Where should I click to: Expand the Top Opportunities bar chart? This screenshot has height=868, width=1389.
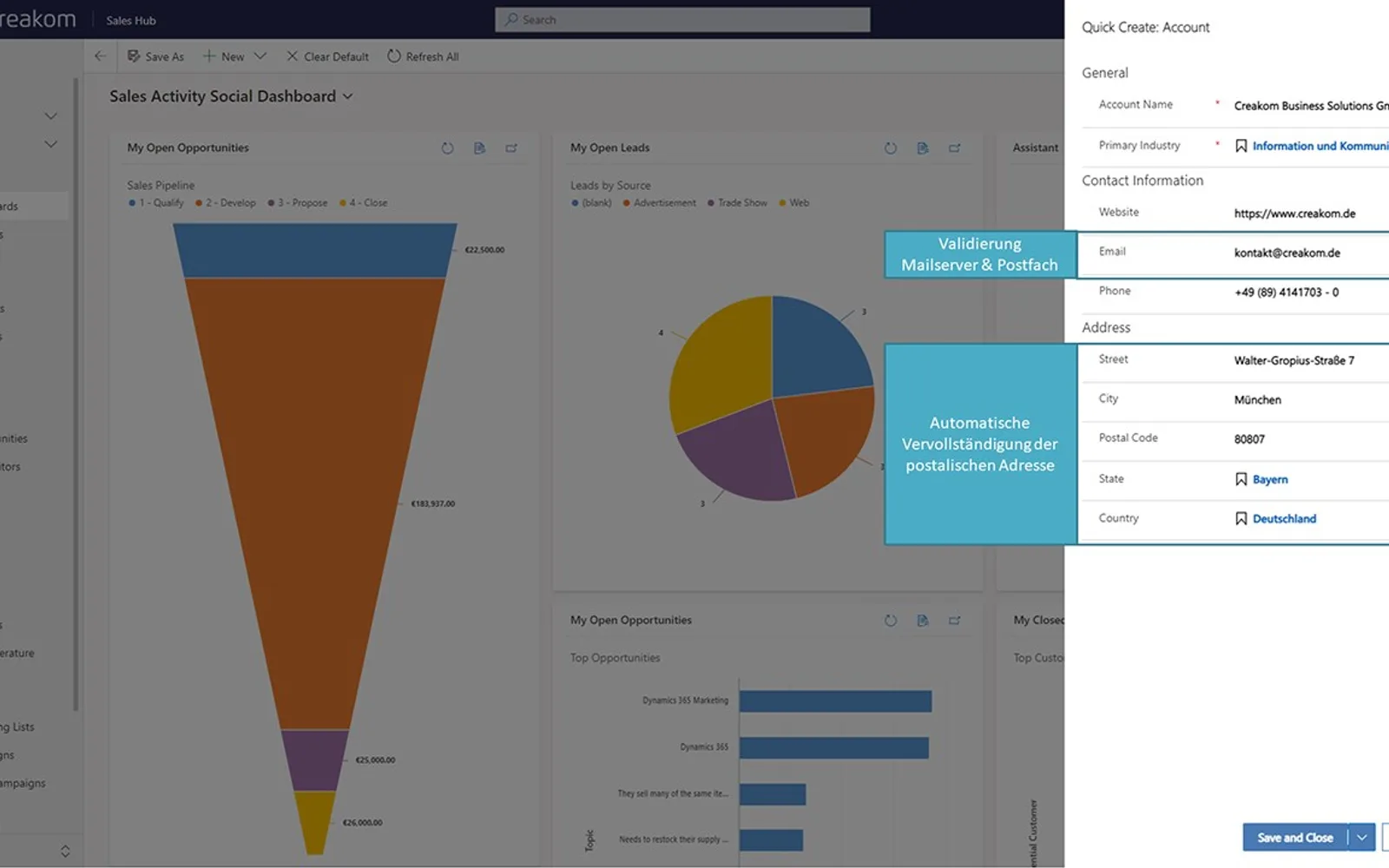954,621
